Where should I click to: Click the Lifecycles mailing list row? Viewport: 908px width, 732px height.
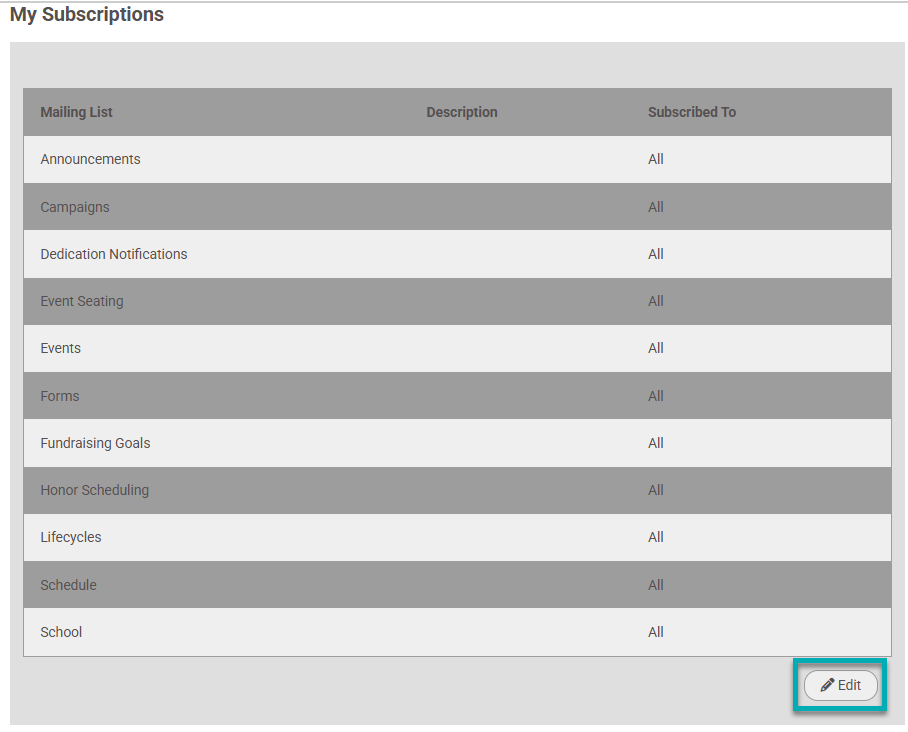coord(71,537)
